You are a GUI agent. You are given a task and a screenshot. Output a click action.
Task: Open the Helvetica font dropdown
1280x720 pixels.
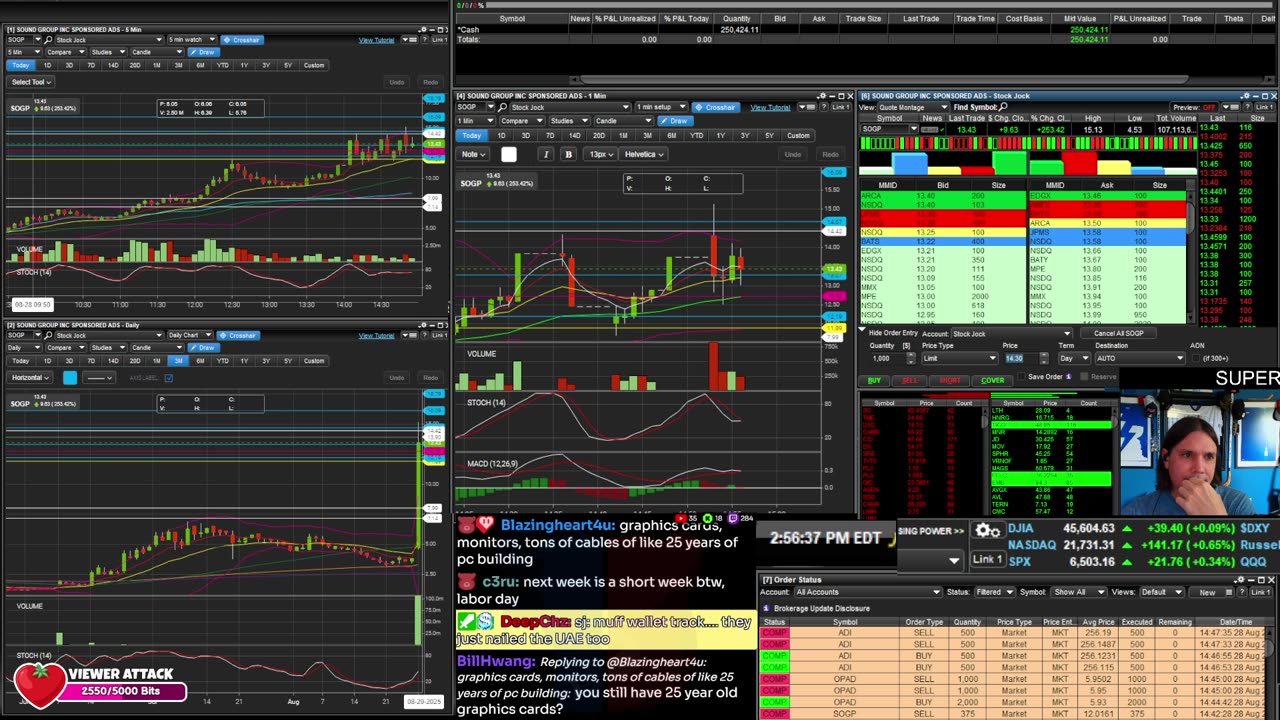coord(643,154)
